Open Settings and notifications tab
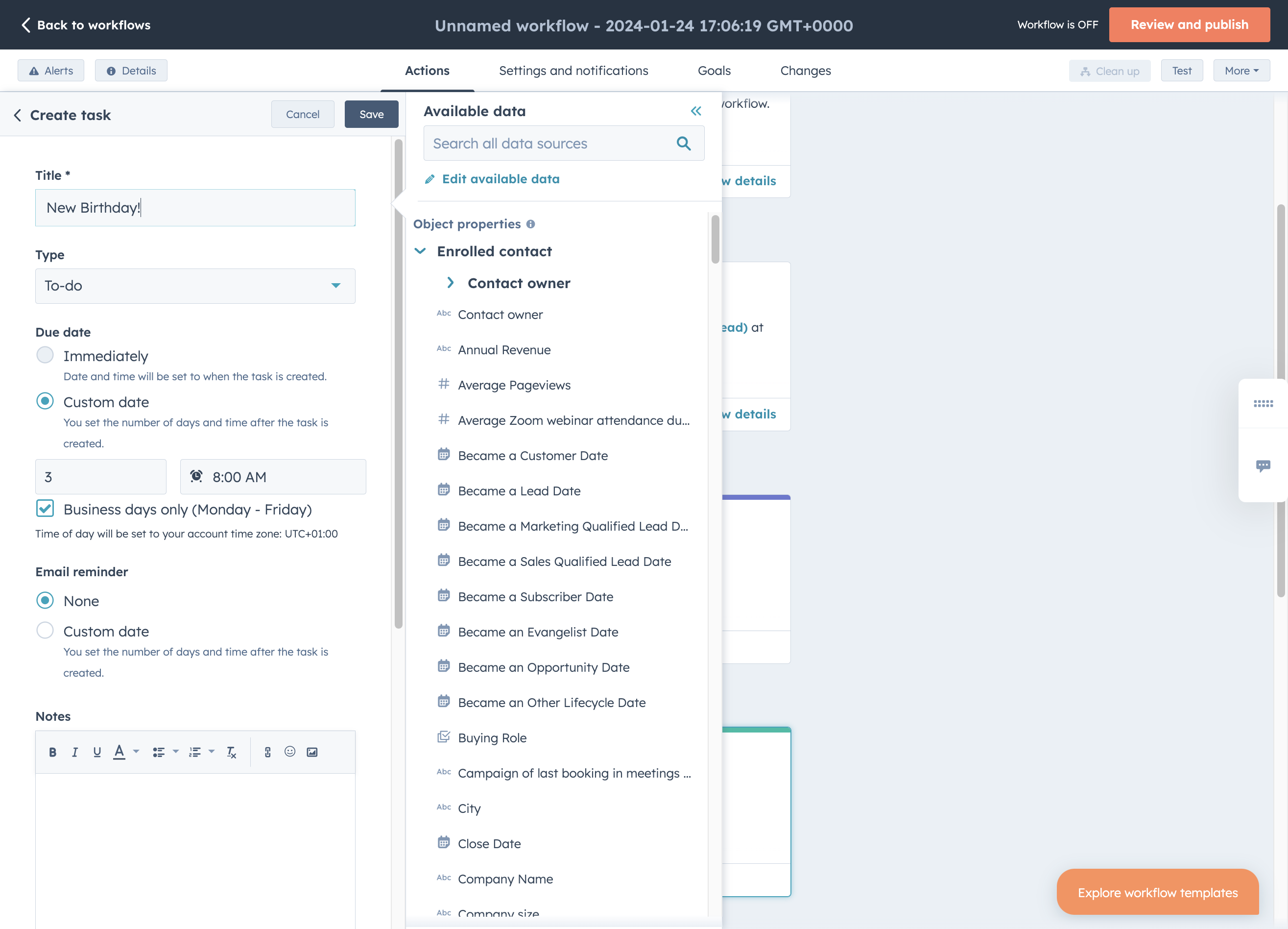This screenshot has width=1288, height=929. pyautogui.click(x=573, y=71)
